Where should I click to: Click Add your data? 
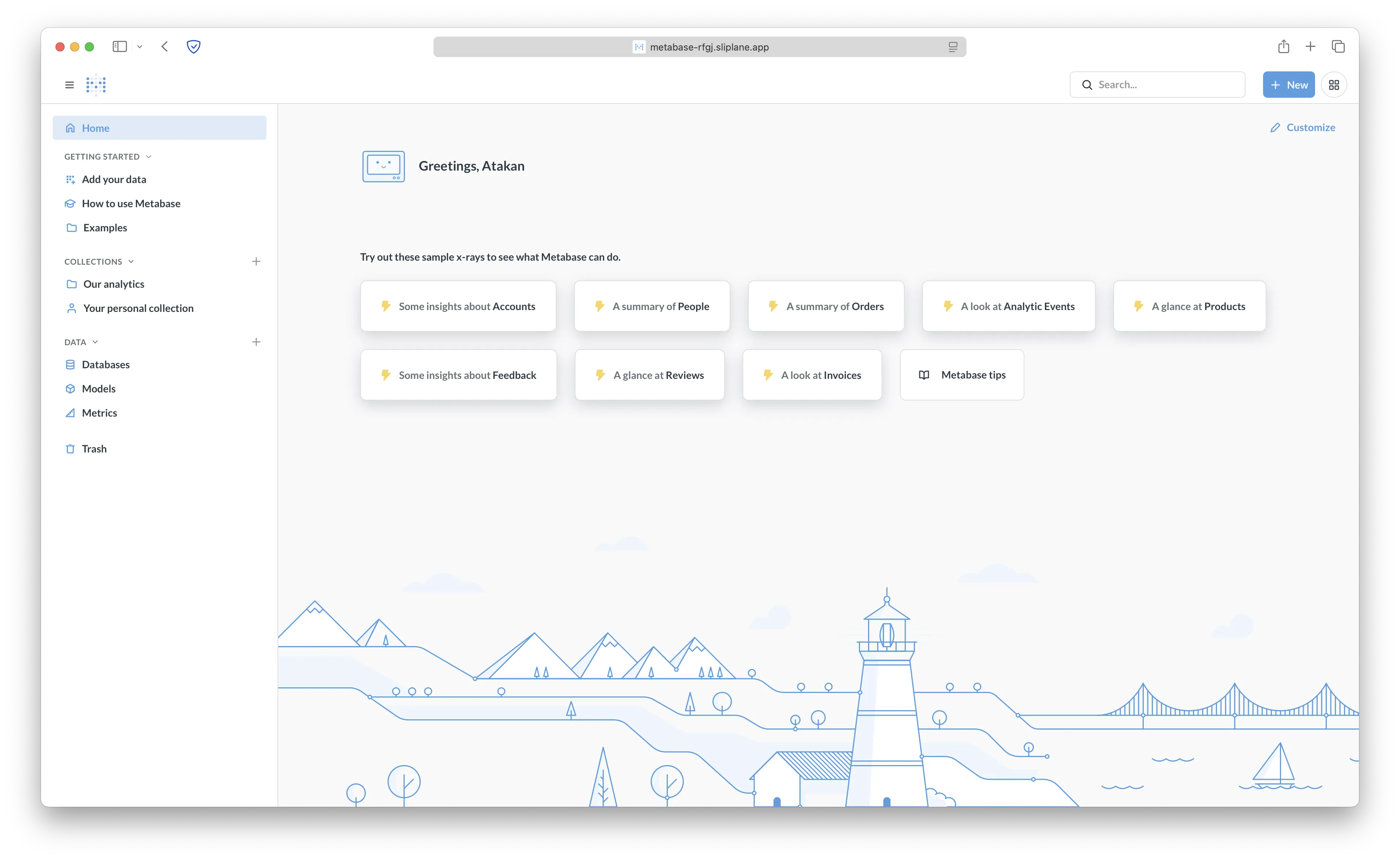(114, 179)
